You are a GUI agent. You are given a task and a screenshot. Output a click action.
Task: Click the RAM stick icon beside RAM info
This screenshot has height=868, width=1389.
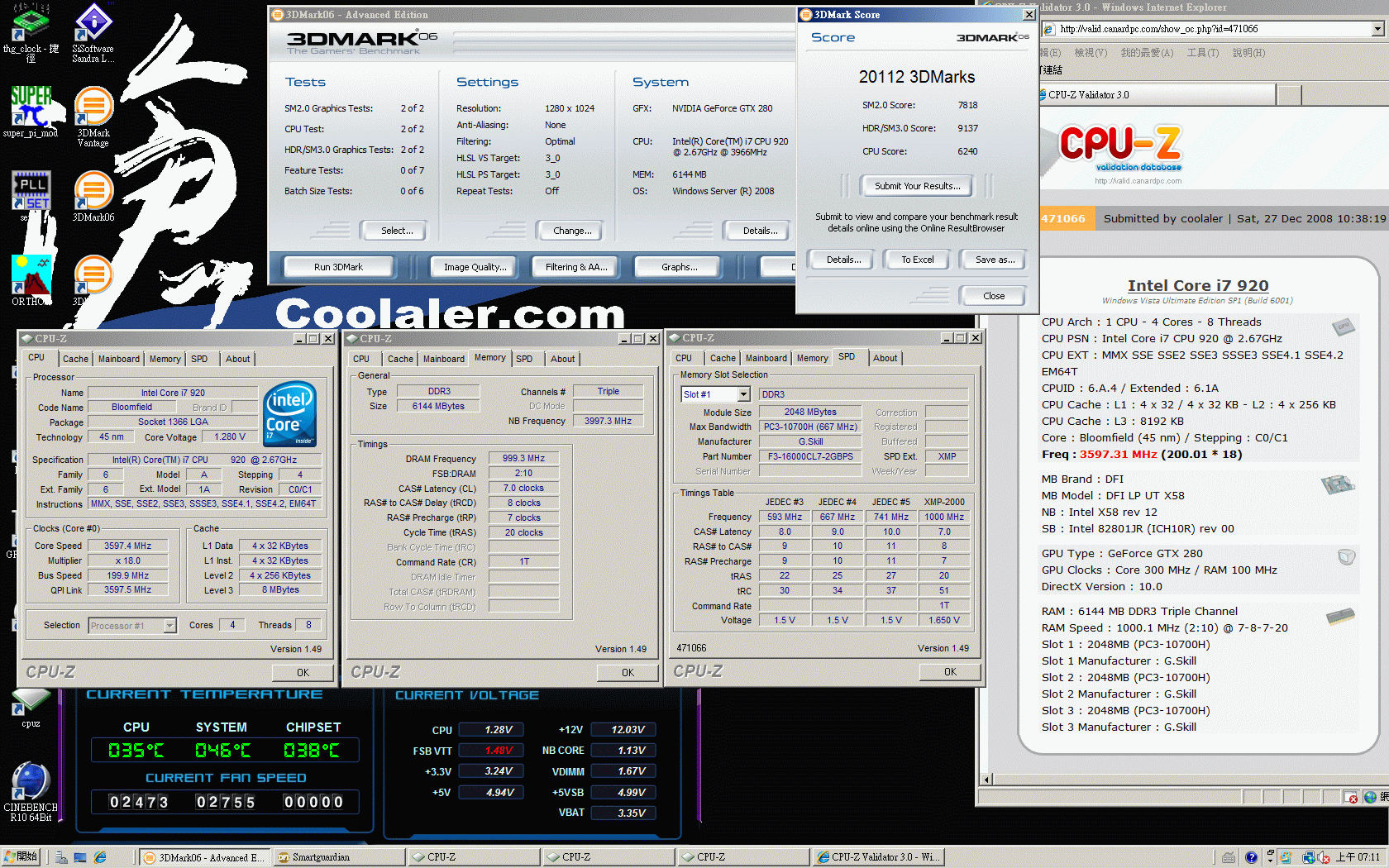click(x=1340, y=616)
